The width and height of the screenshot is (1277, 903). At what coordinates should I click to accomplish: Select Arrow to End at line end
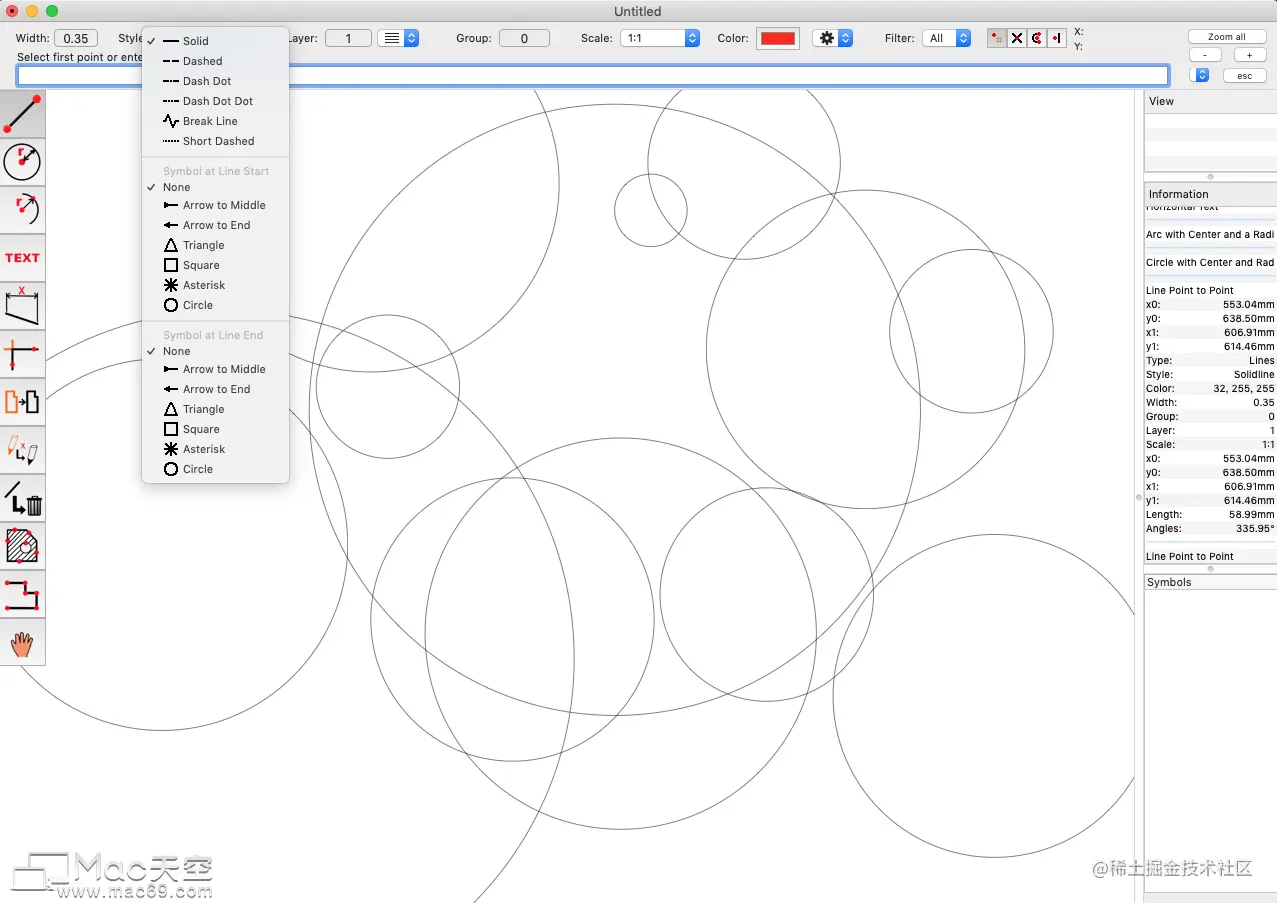[x=215, y=389]
